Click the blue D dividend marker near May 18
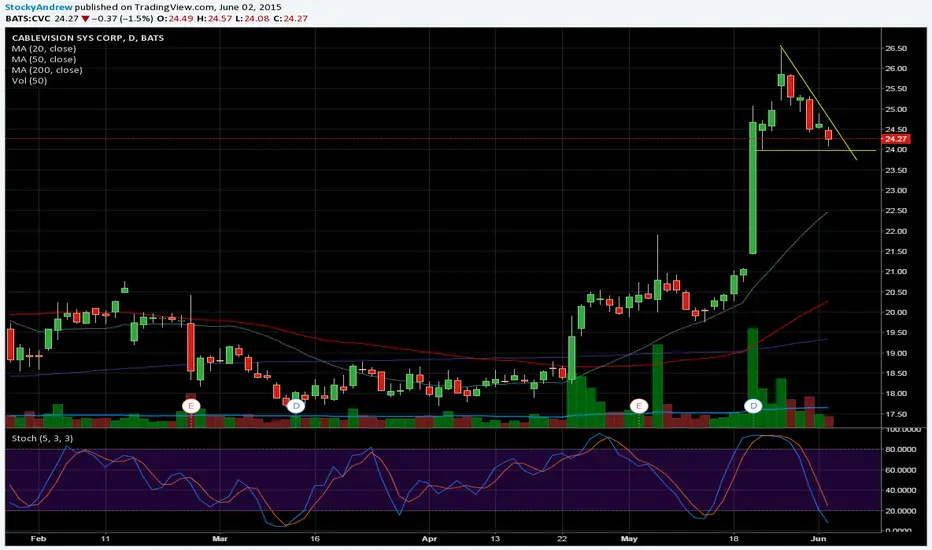 753,406
